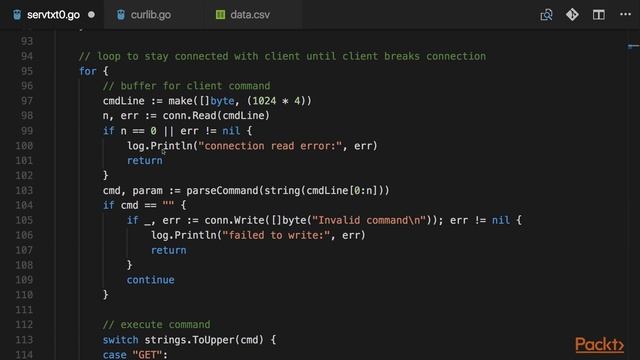Open the search preview icon in editor toolbar

tap(546, 15)
